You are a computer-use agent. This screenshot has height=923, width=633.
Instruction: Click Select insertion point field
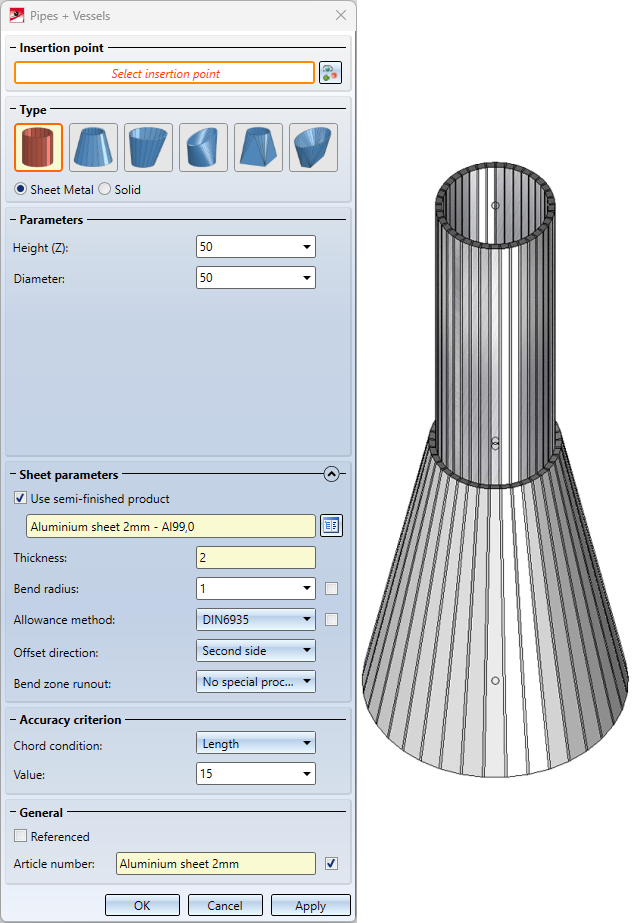(165, 73)
